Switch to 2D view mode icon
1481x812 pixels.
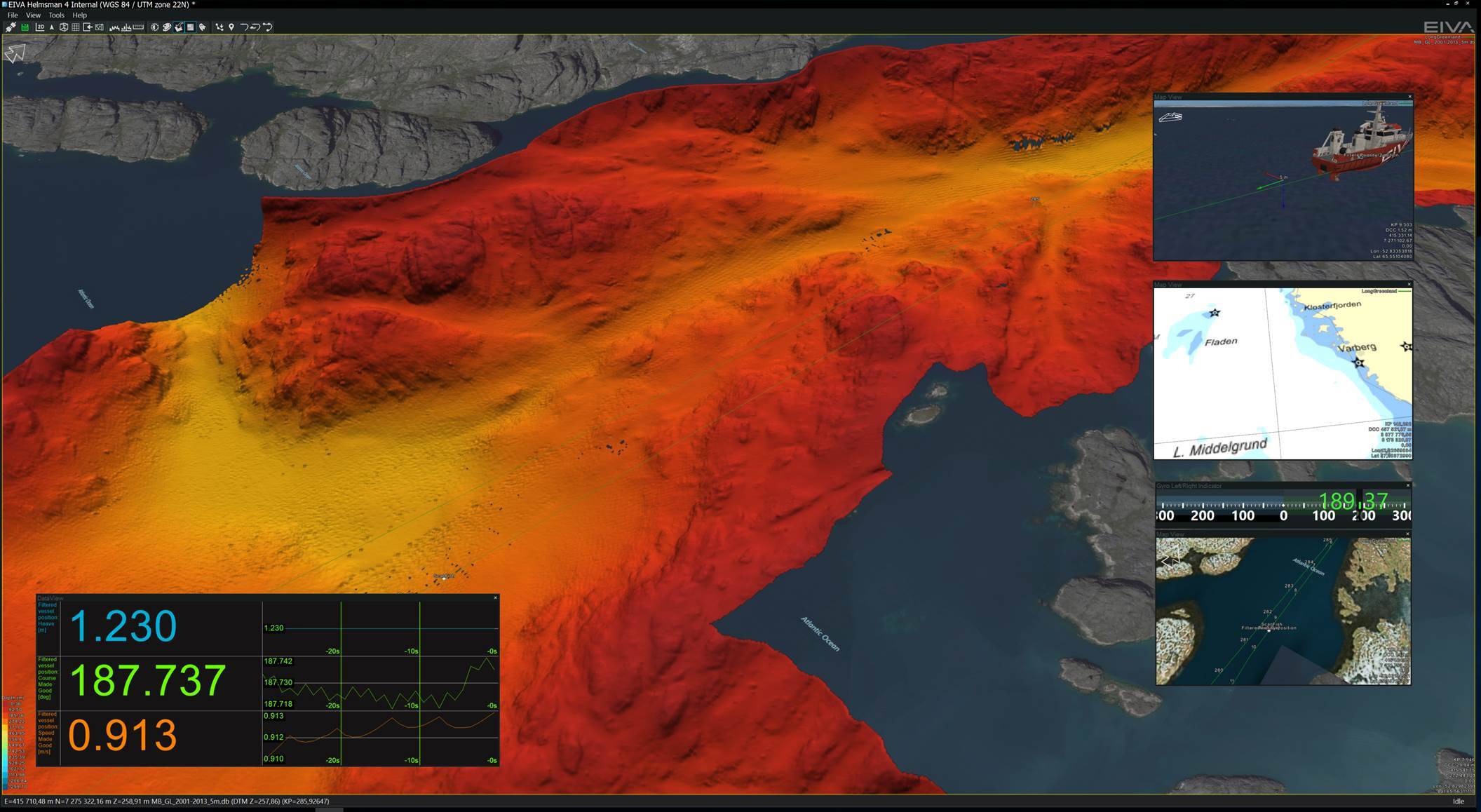(x=40, y=27)
